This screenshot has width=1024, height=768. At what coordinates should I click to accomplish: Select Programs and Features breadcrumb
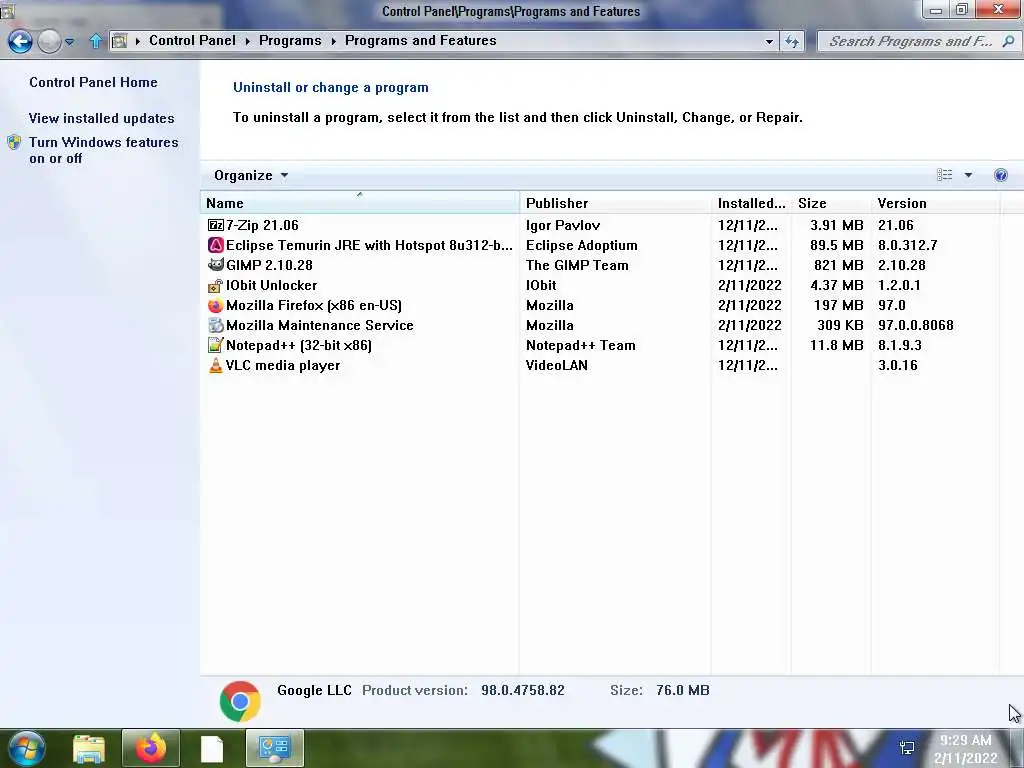(x=421, y=40)
